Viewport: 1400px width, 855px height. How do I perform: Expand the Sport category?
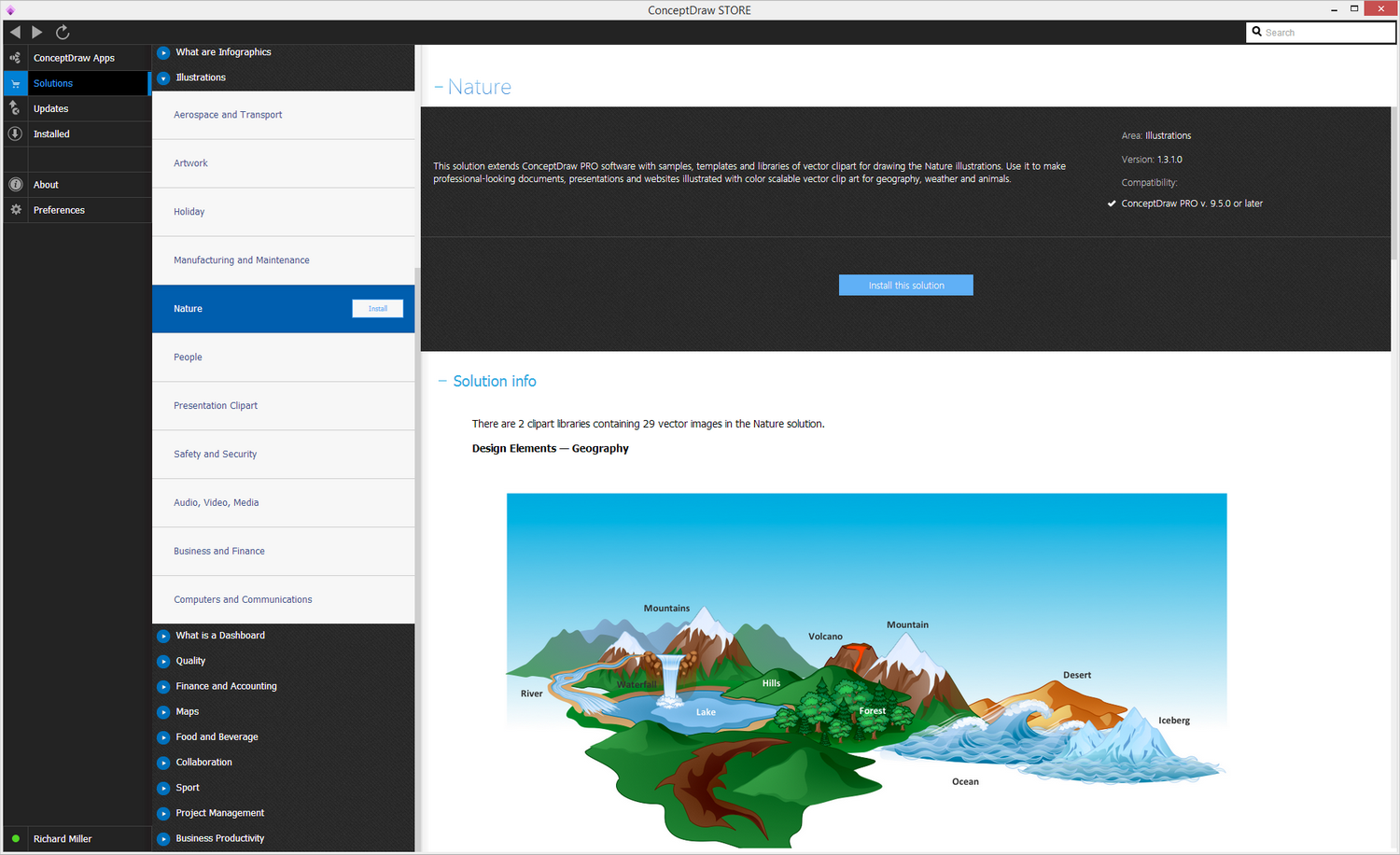click(163, 788)
